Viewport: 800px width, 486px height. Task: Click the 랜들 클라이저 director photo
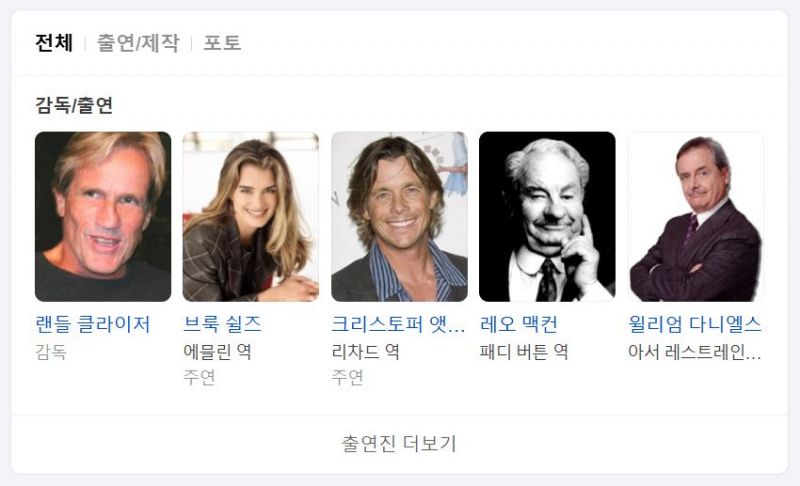pos(103,217)
